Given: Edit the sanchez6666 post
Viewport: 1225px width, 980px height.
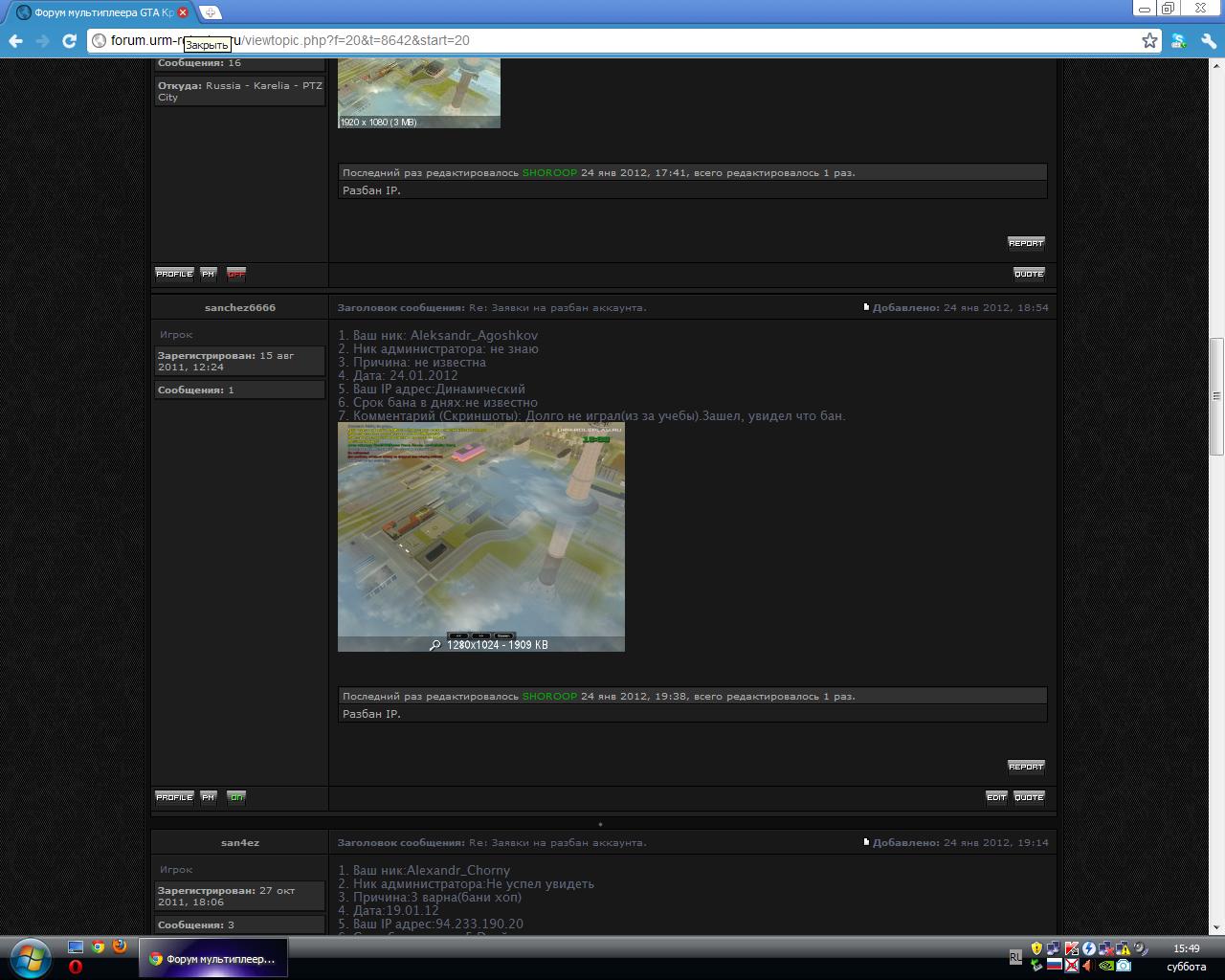Looking at the screenshot, I should [996, 797].
